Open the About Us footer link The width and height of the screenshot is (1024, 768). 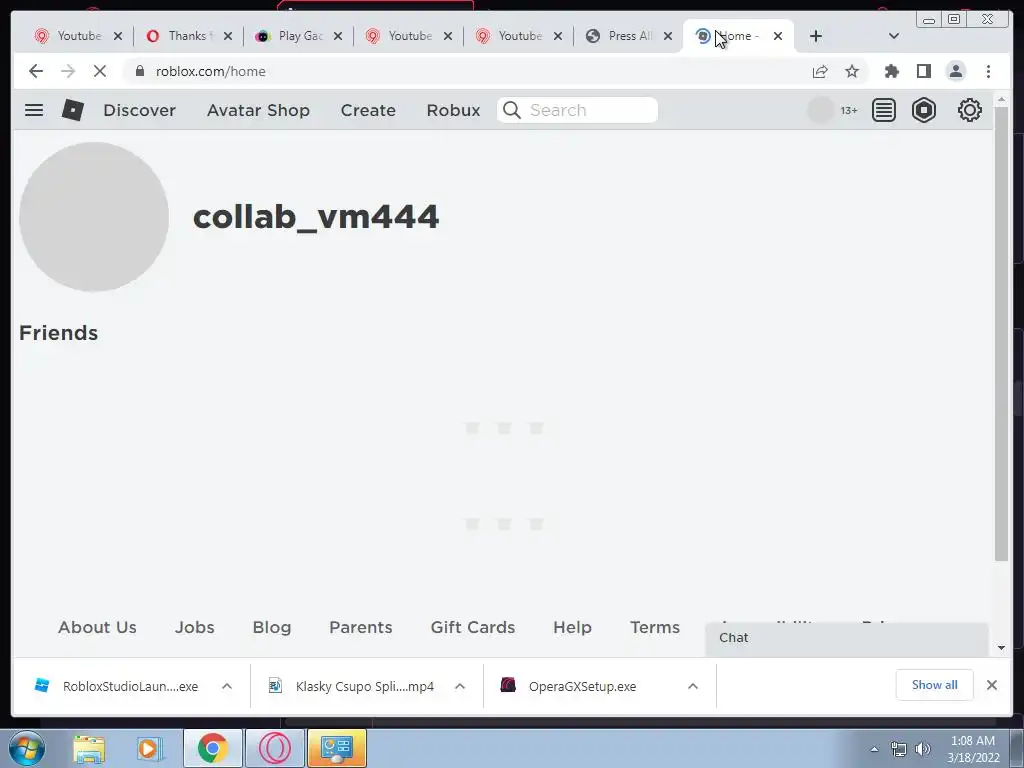pos(97,628)
